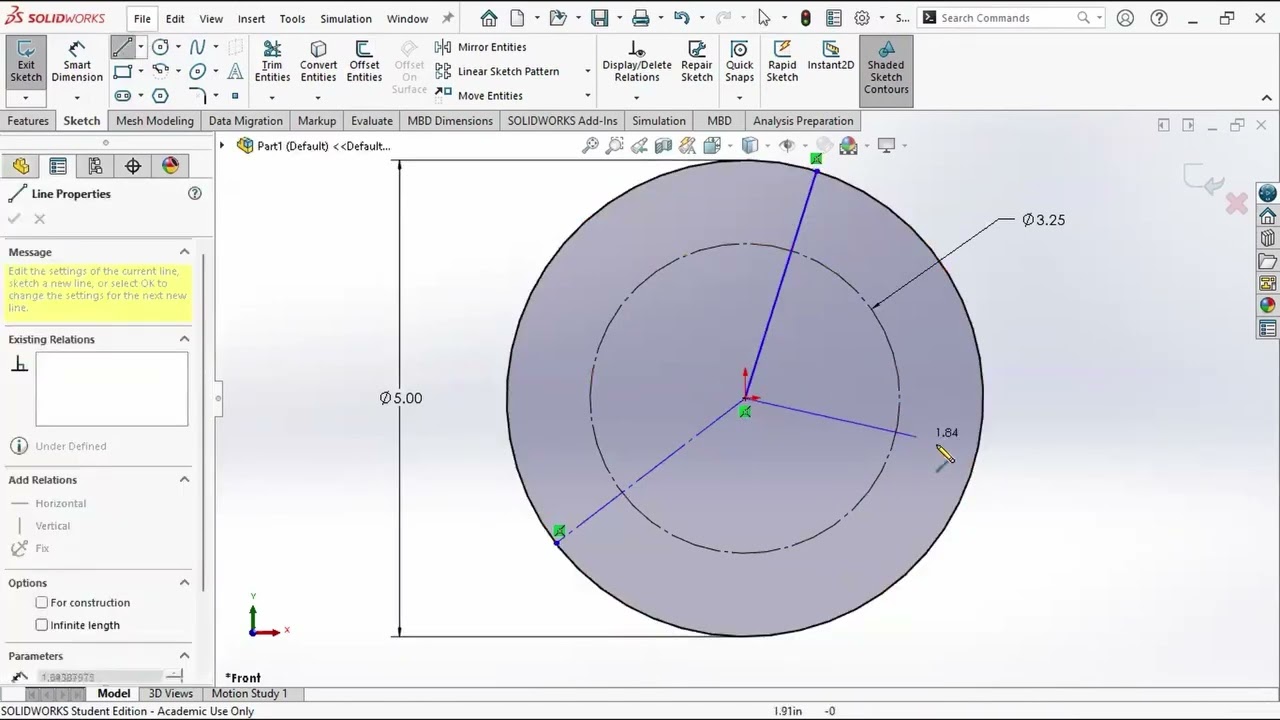Pick the Circle sketch tool
Screen dimensions: 1280x720
click(x=160, y=47)
